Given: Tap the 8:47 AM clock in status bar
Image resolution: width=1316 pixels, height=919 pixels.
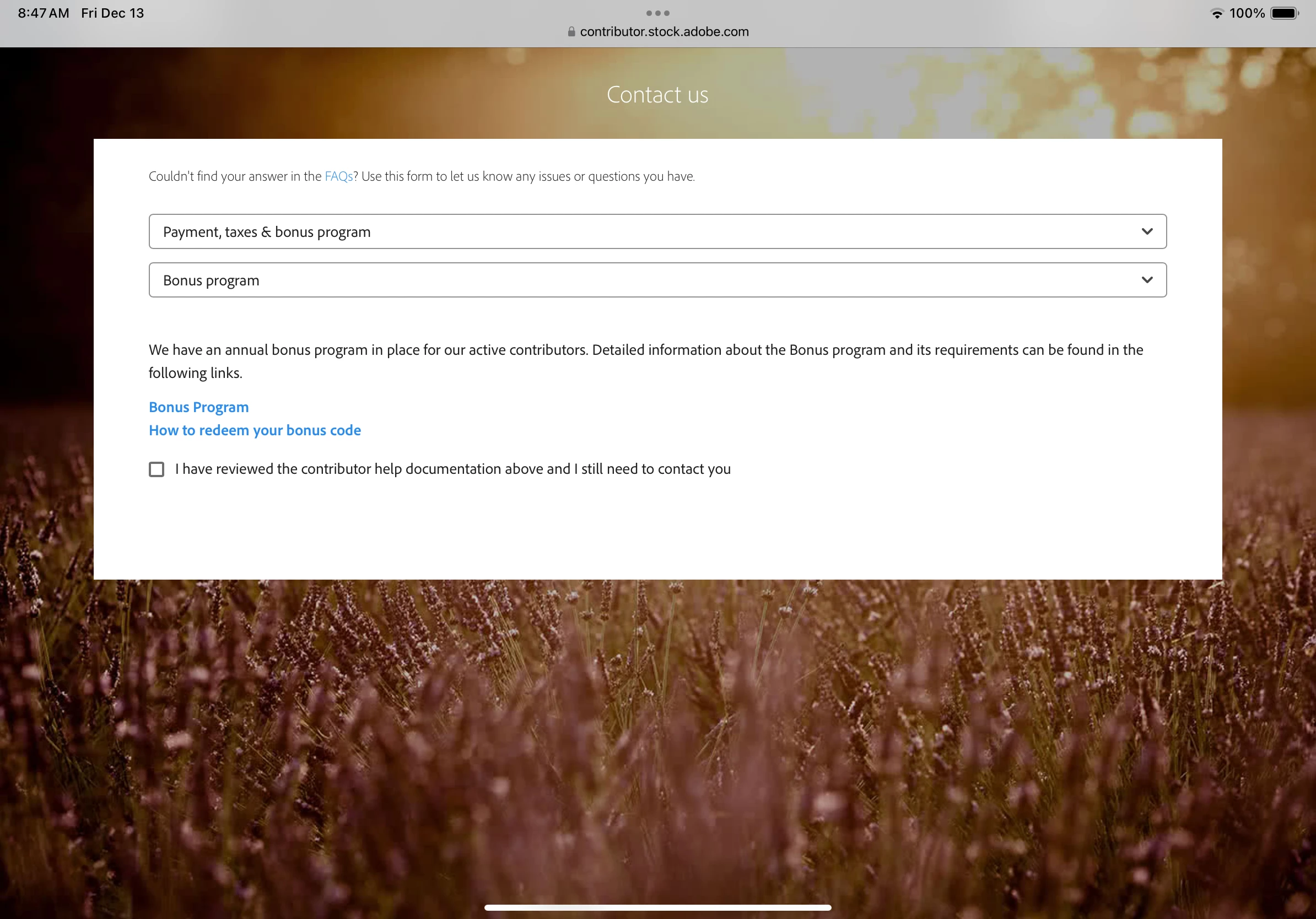Looking at the screenshot, I should click(x=43, y=13).
